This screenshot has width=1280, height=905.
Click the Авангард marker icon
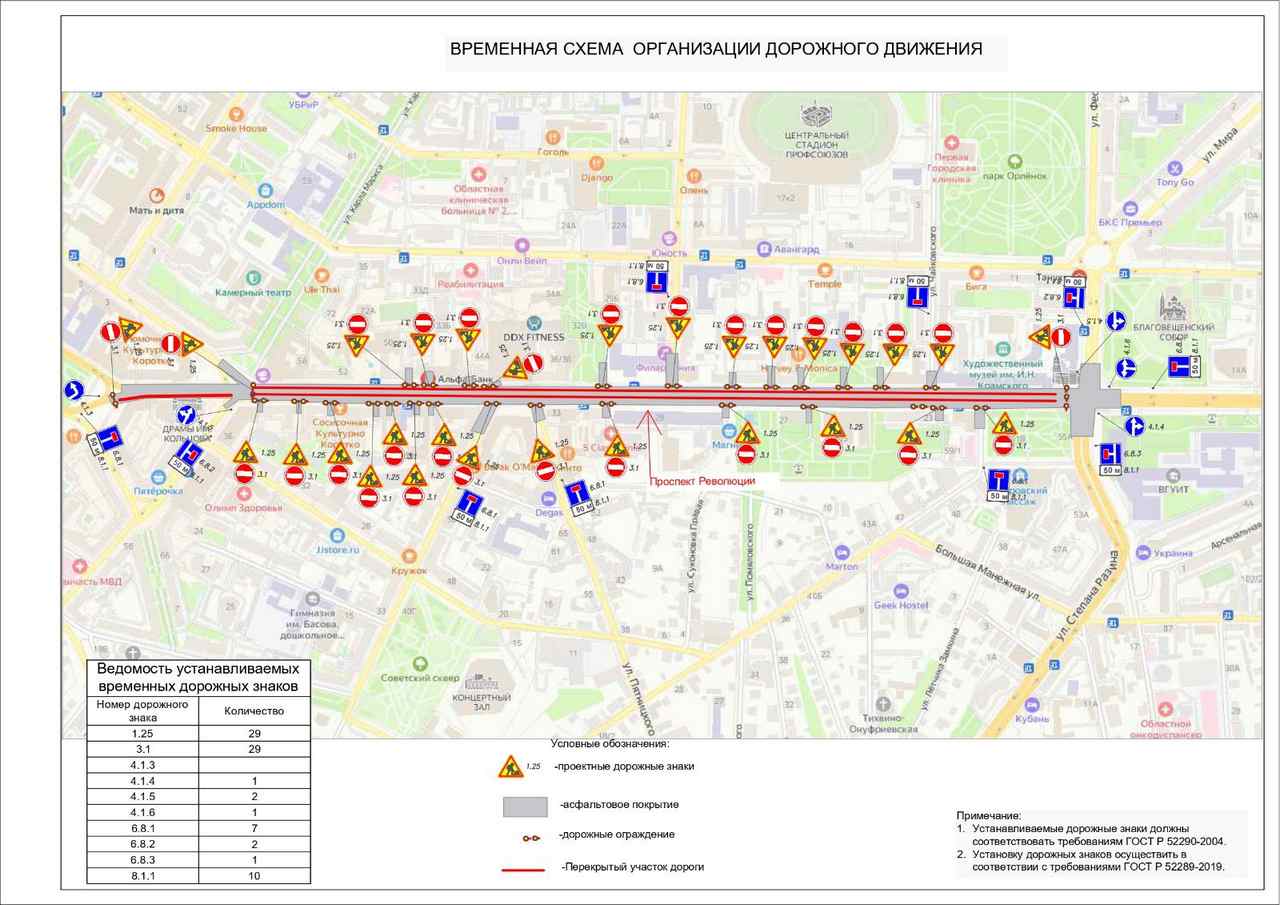tap(764, 249)
